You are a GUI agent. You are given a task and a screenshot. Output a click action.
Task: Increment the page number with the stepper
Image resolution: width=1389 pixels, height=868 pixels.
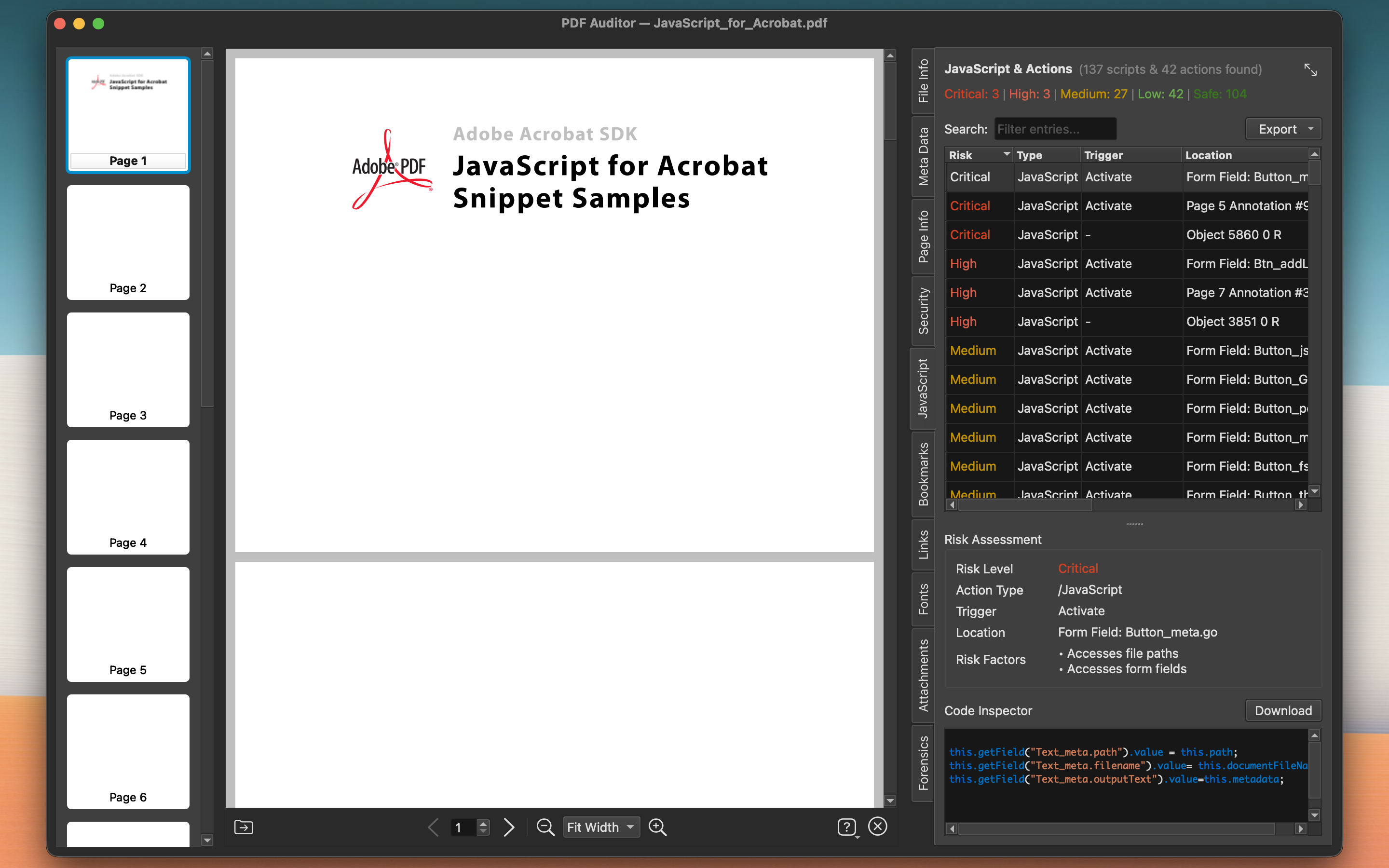coord(484,823)
